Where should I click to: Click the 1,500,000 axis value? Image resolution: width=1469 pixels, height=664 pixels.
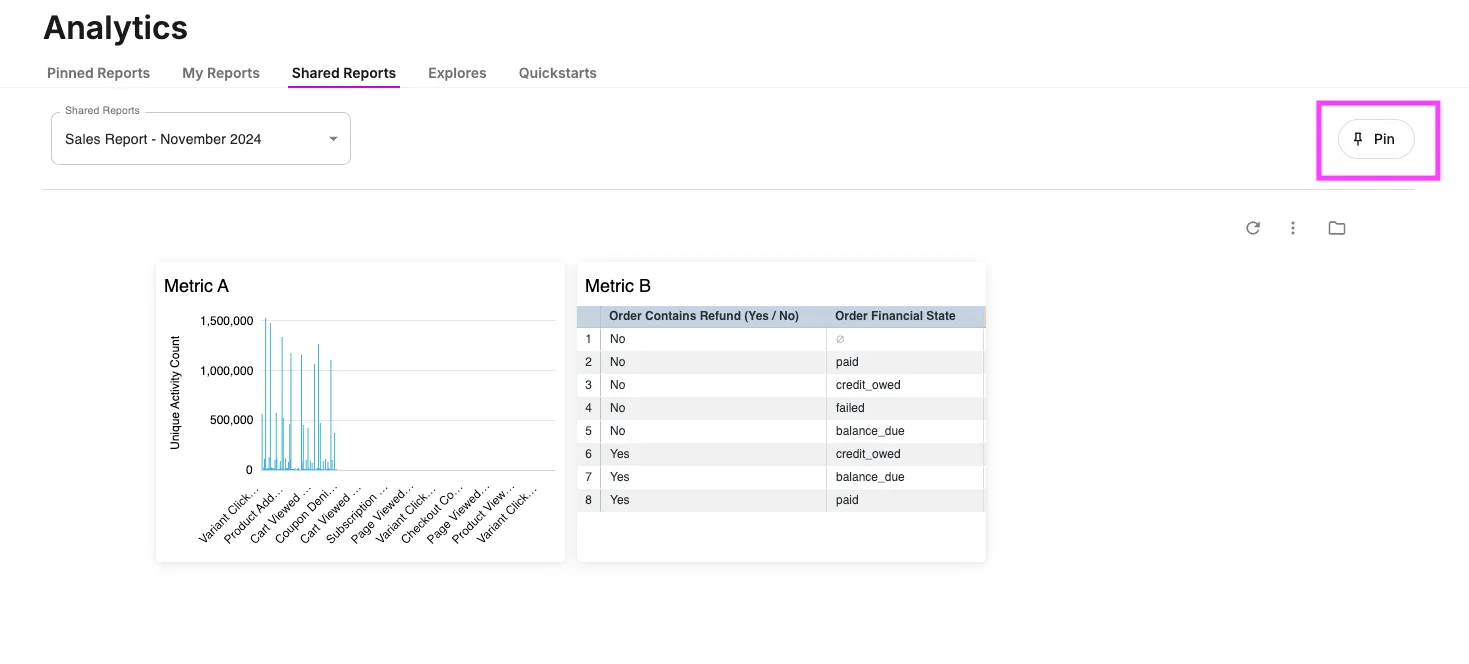(x=227, y=321)
